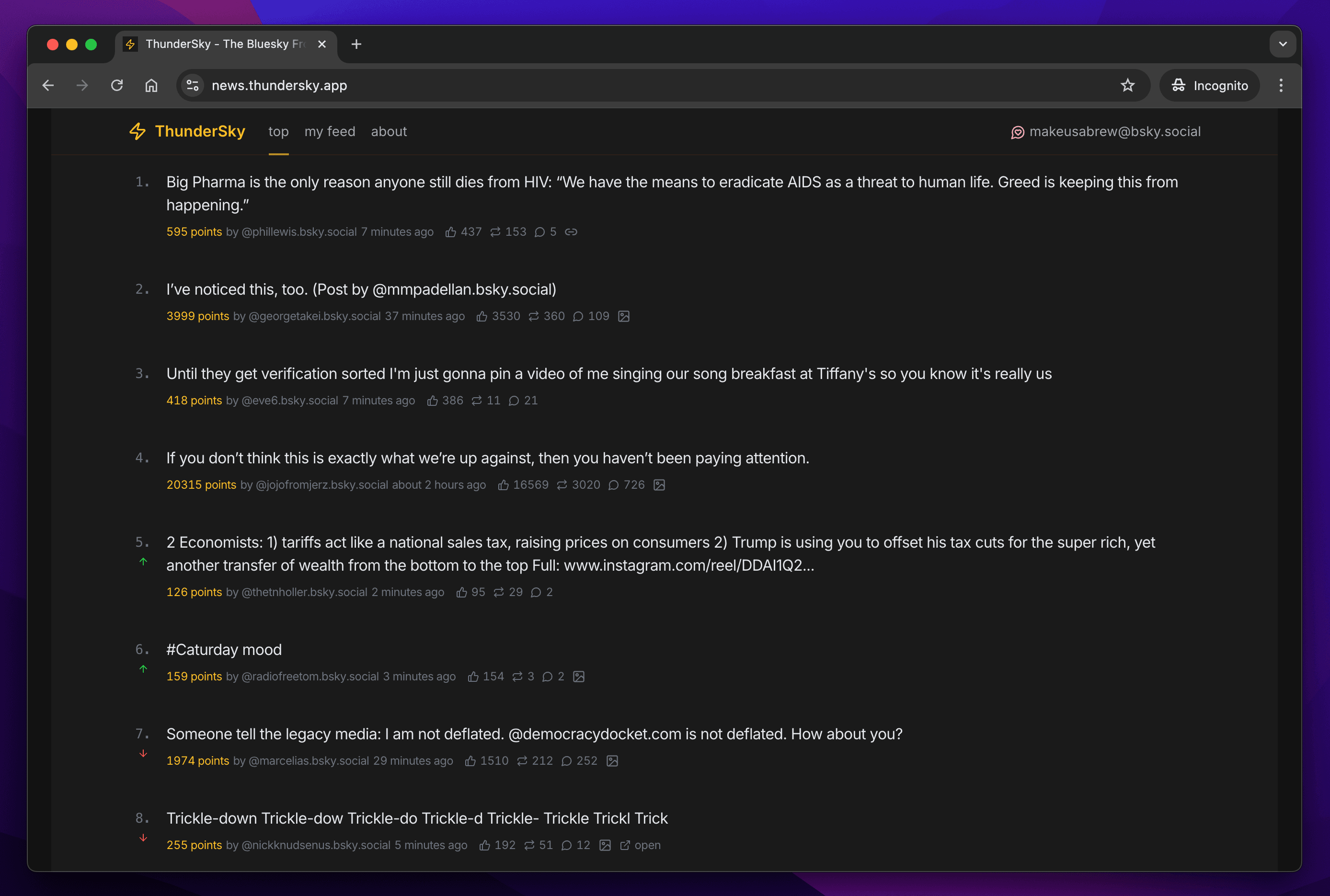Viewport: 1330px width, 896px height.
Task: Click the 3999 points text
Action: point(198,317)
